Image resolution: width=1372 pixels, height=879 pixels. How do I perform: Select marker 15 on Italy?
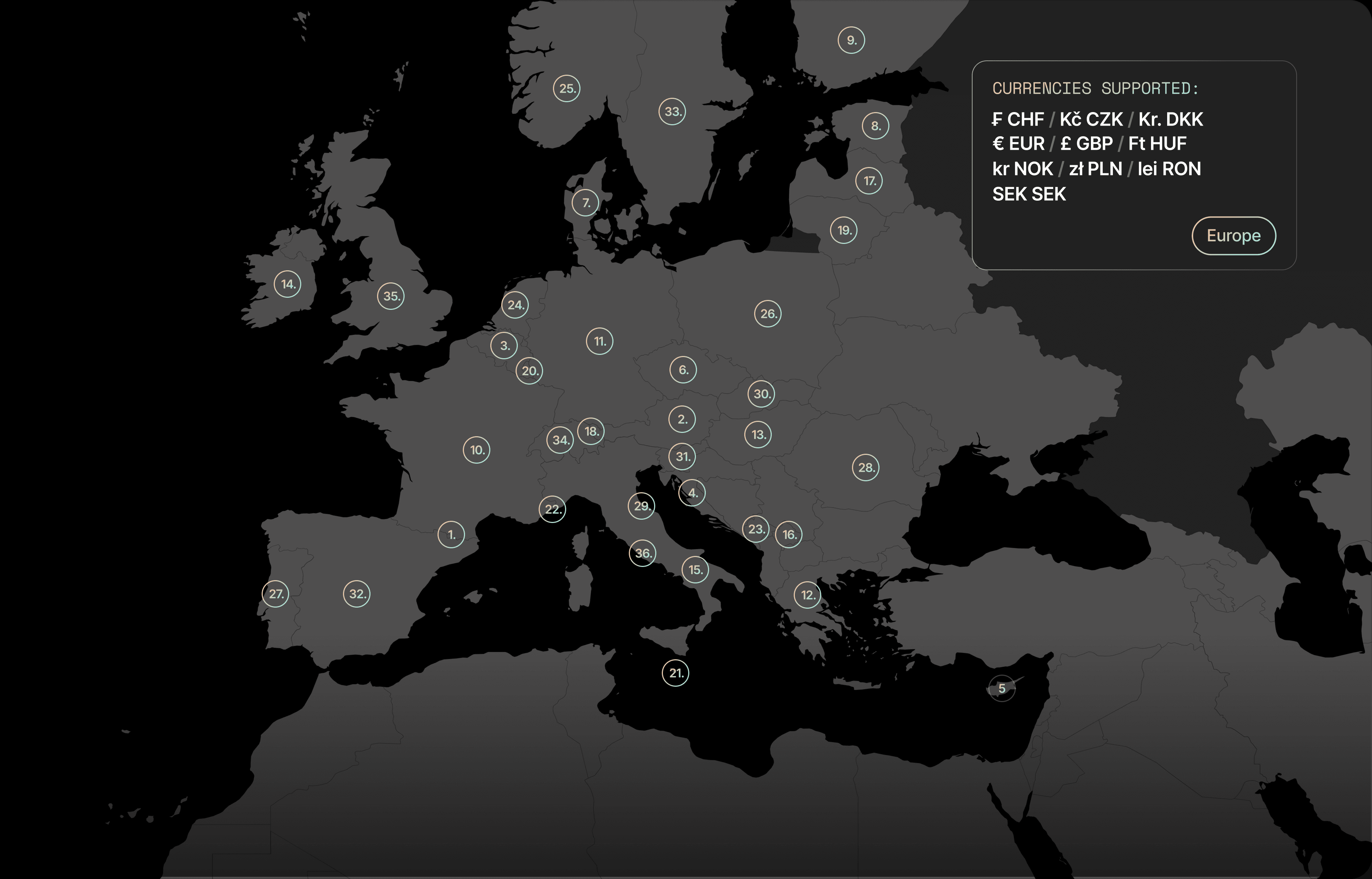pyautogui.click(x=695, y=569)
